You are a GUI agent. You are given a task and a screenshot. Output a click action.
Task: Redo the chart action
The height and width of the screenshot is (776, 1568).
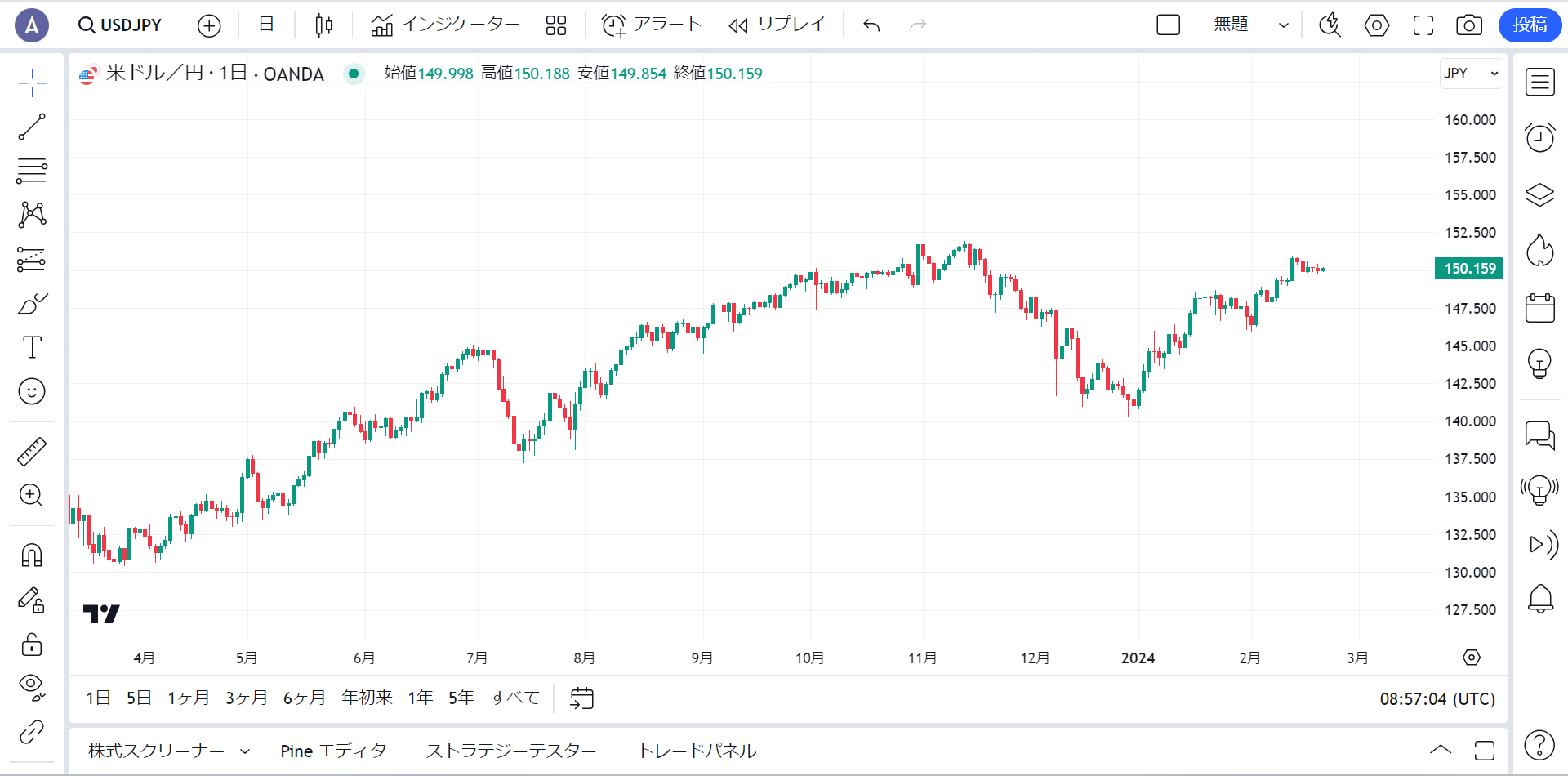coord(918,25)
